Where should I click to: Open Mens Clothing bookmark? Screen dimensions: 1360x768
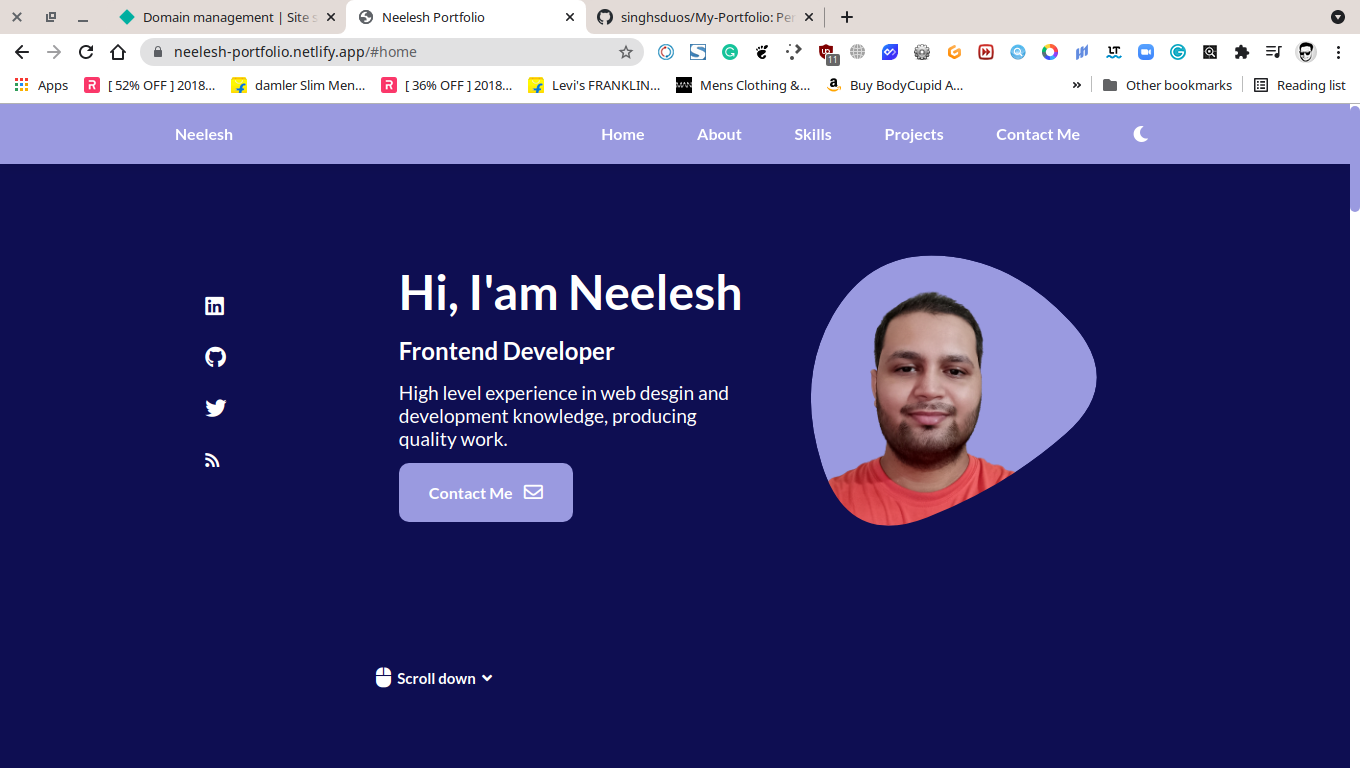click(x=743, y=85)
